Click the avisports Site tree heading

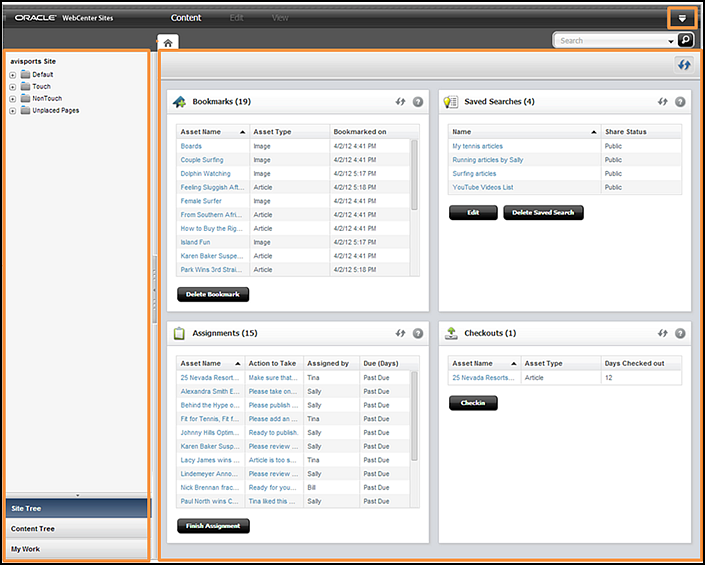click(33, 61)
